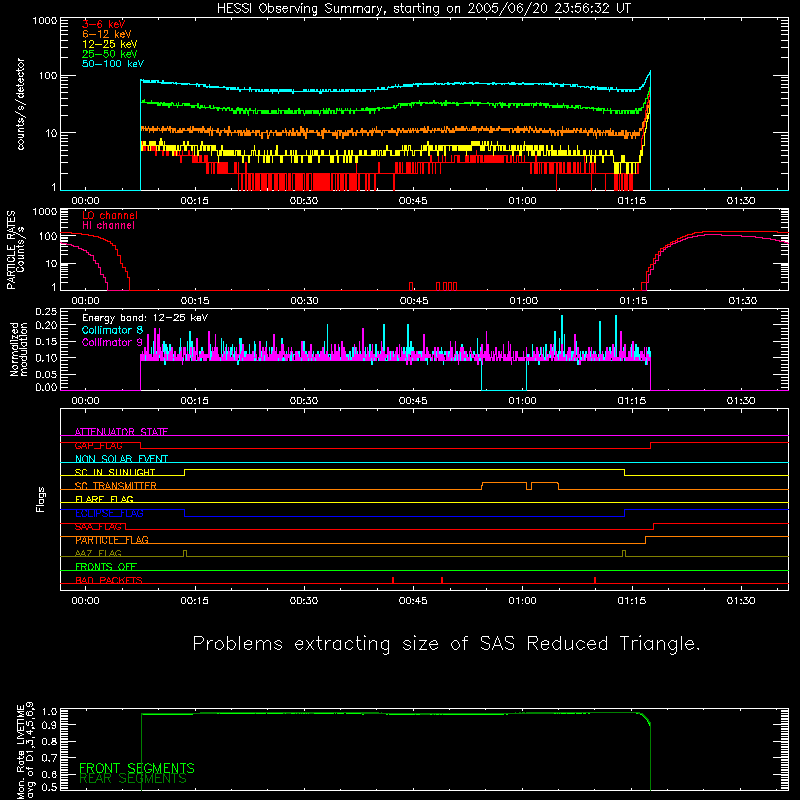
Task: Select the PARTICLE_FLAG label
Action: 112,540
